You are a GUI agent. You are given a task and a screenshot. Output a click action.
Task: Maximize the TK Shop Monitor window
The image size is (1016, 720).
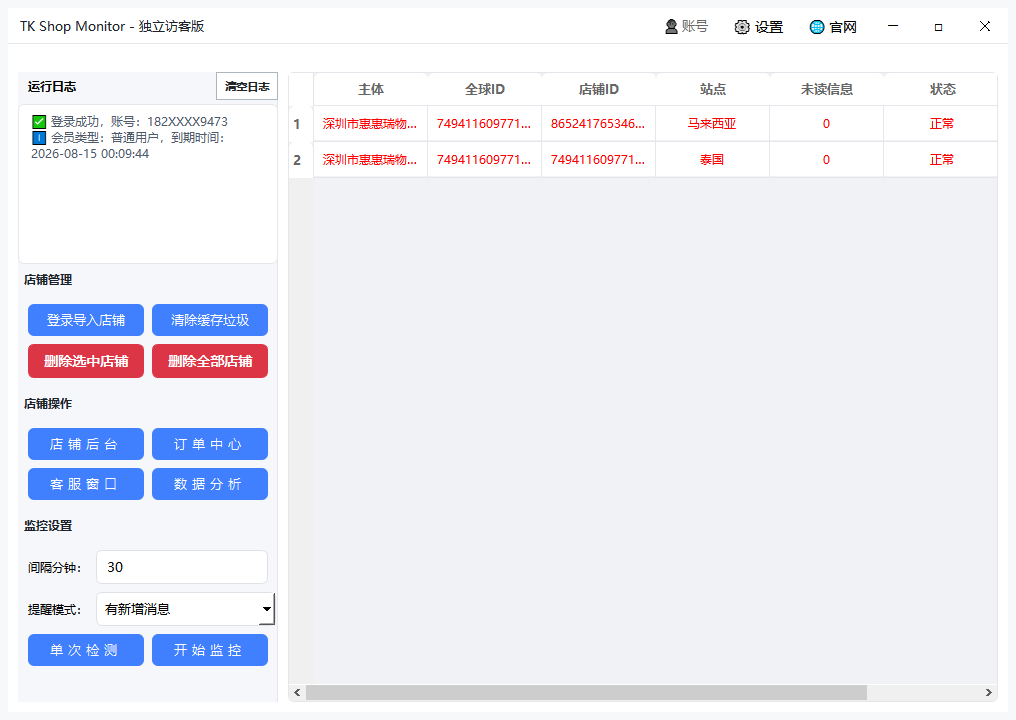coord(938,27)
